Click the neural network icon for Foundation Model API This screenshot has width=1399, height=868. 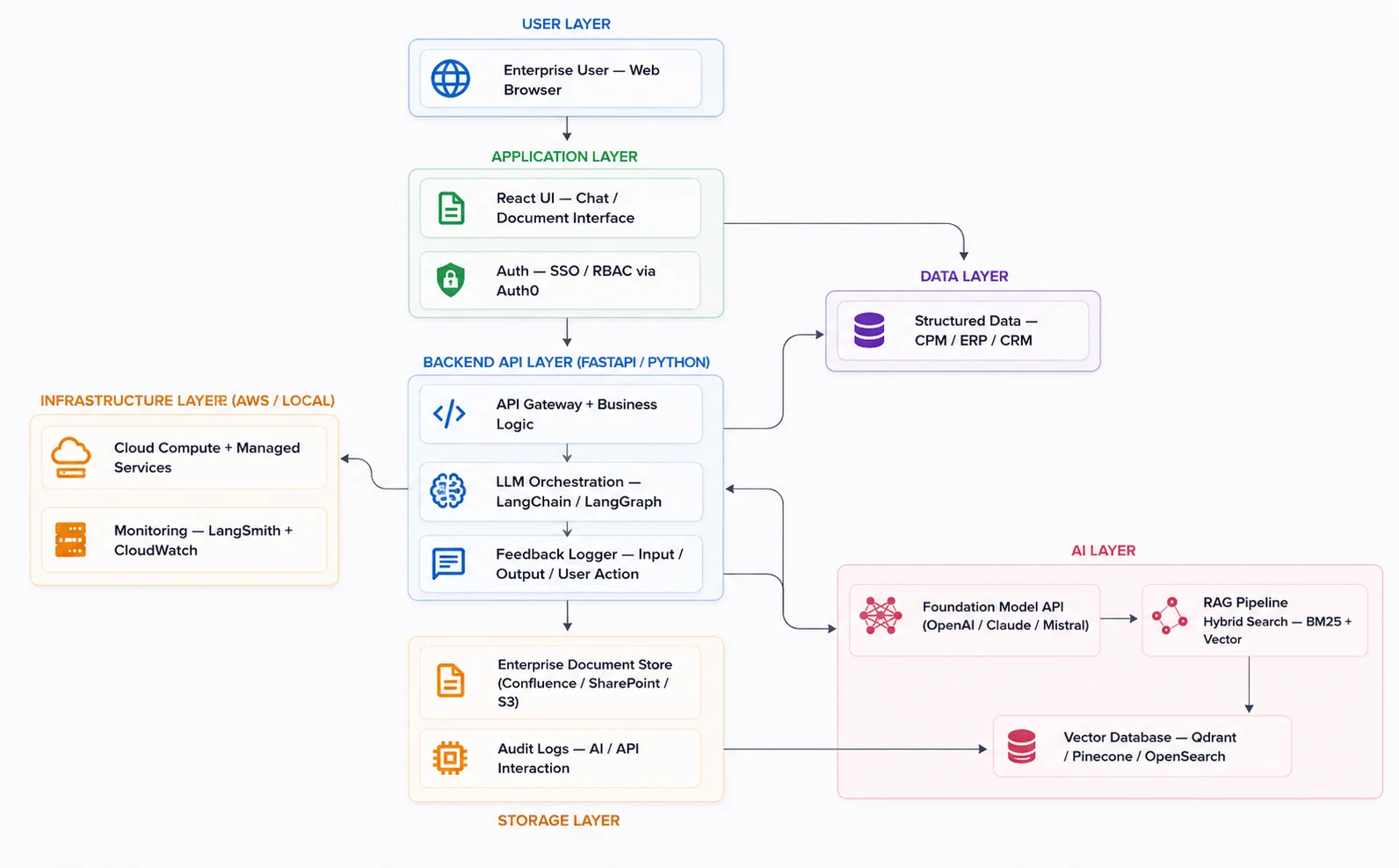click(x=881, y=616)
